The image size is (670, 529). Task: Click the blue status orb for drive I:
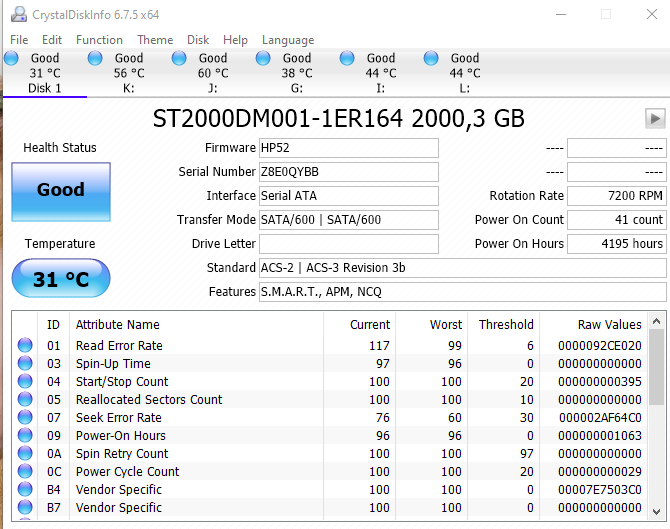point(347,58)
